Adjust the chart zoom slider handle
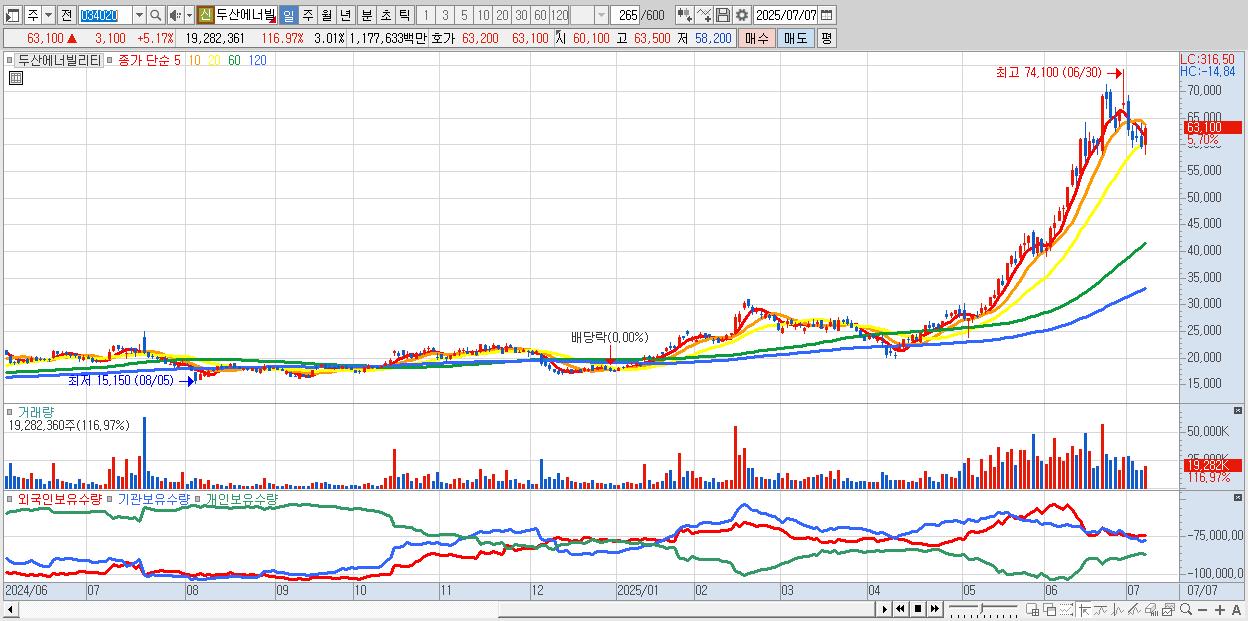 (x=981, y=608)
